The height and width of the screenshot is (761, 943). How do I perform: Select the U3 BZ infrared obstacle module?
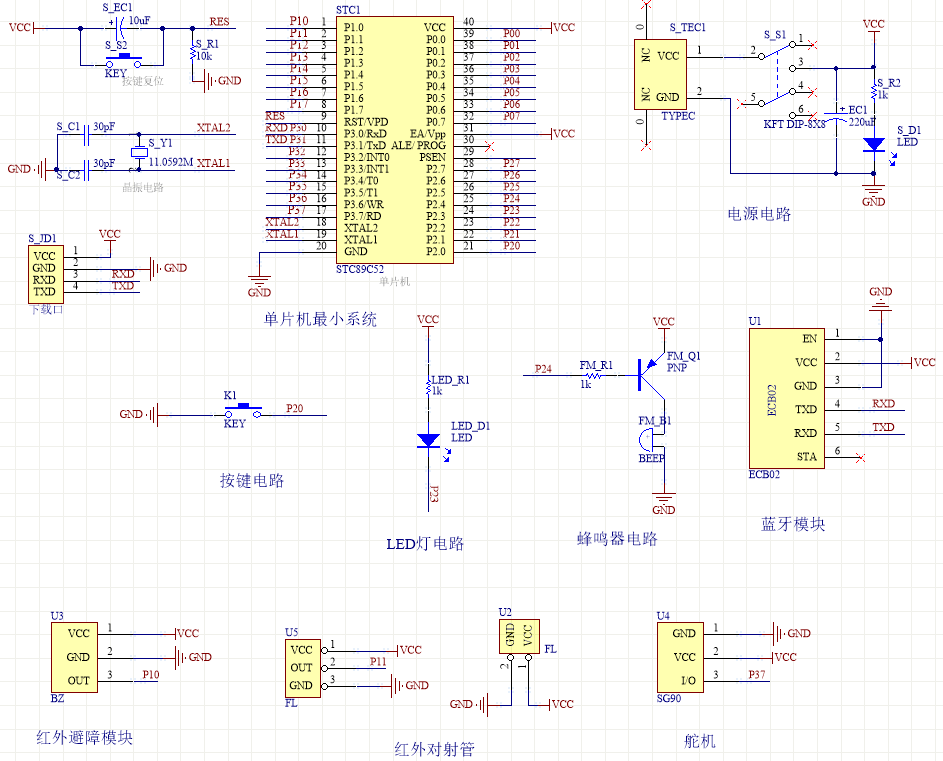coord(75,657)
